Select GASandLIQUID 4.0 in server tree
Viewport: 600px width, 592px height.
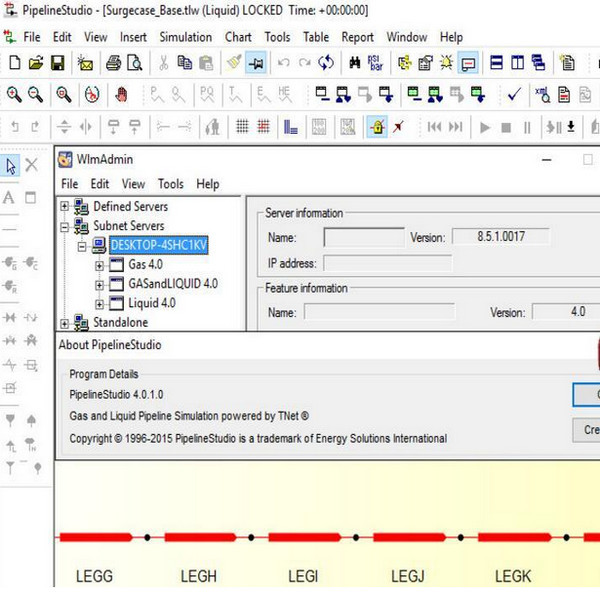click(x=172, y=284)
